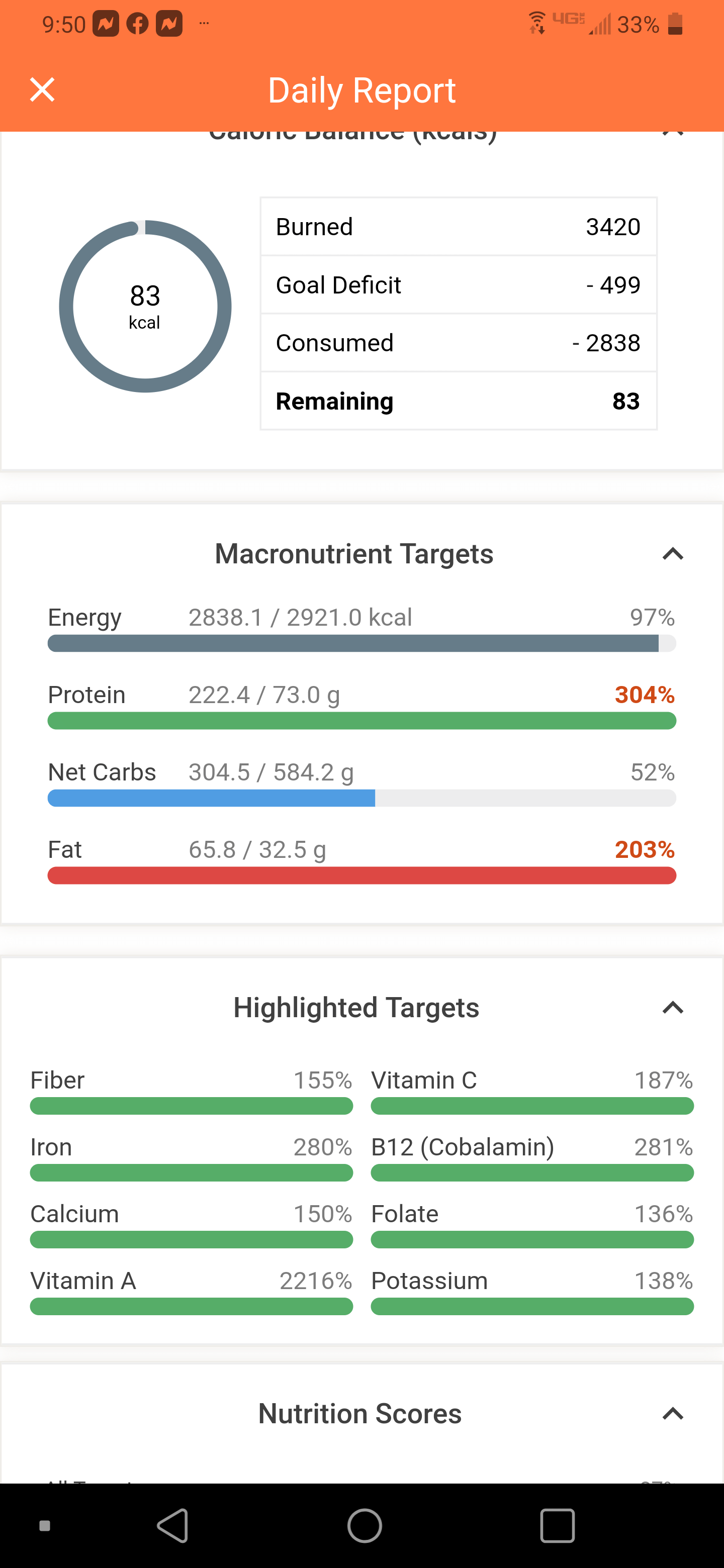Select the Net Carbs blue progress bar
The image size is (724, 1568).
(361, 798)
